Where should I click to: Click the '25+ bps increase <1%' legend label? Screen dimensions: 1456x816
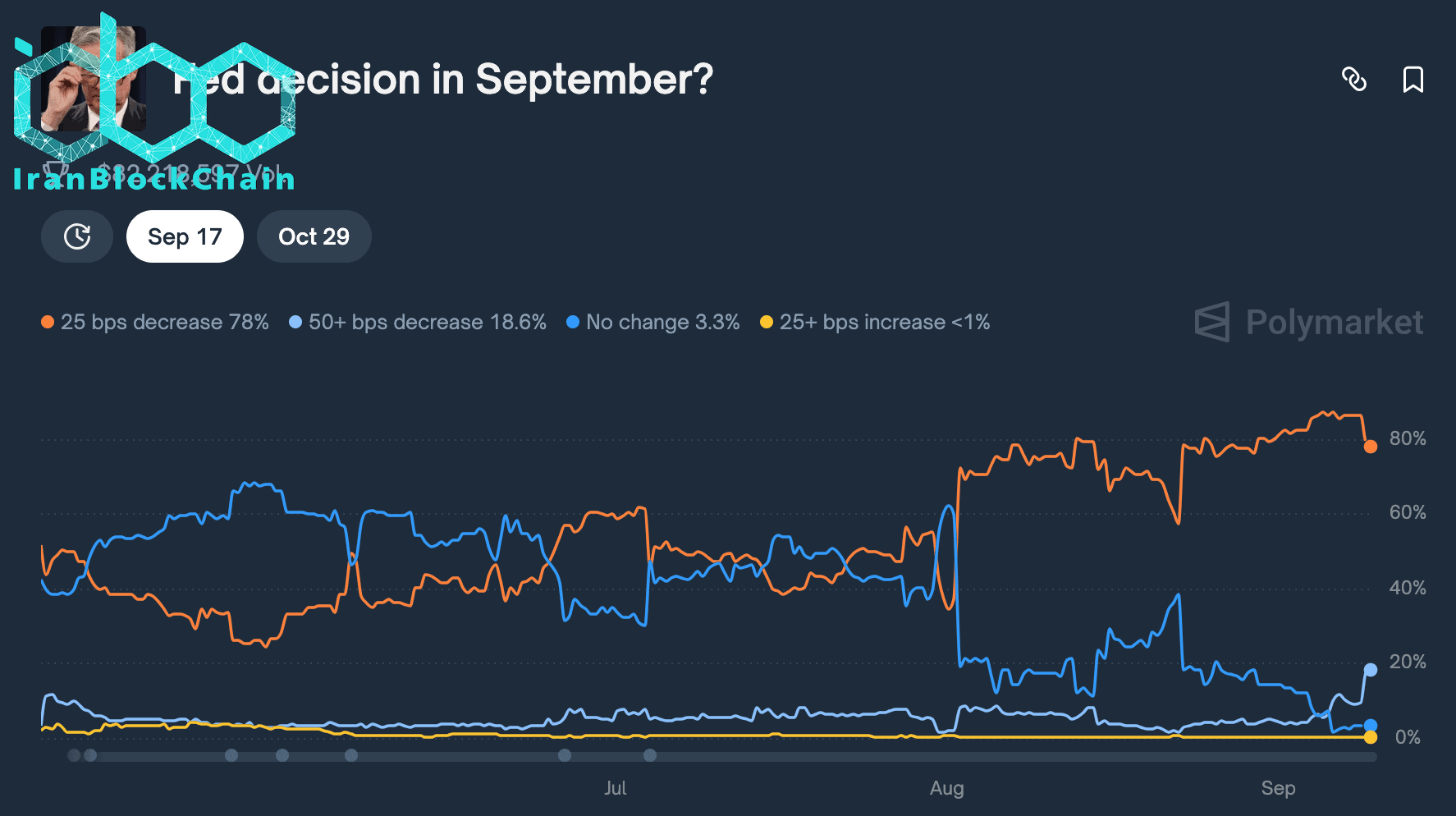point(884,322)
